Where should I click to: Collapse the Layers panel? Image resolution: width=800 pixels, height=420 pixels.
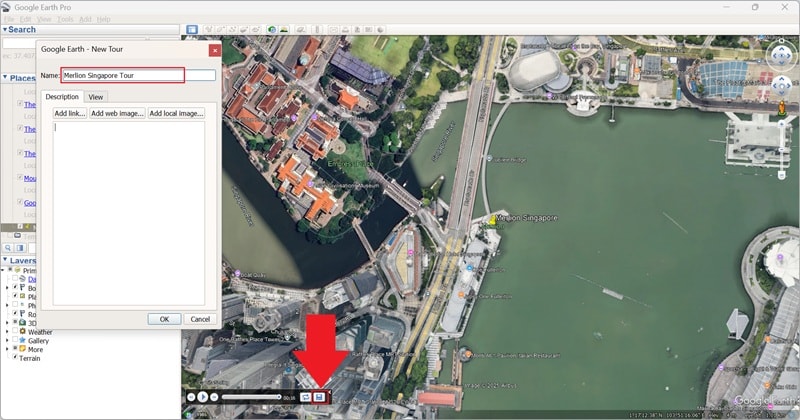click(5, 260)
